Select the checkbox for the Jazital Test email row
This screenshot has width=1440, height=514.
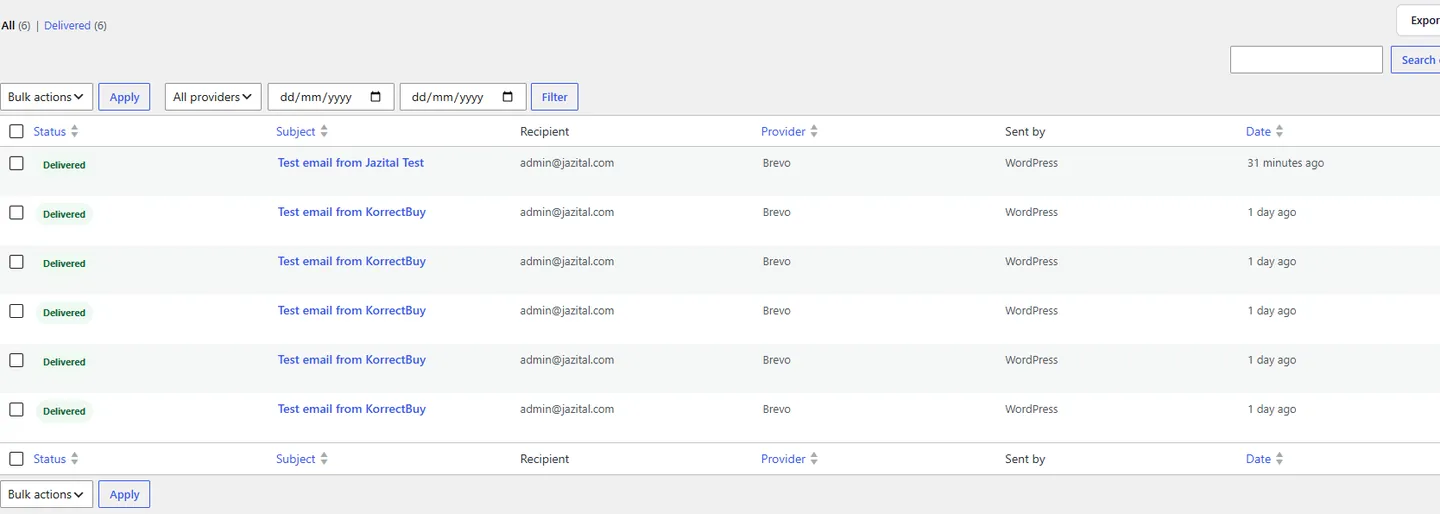click(x=16, y=163)
